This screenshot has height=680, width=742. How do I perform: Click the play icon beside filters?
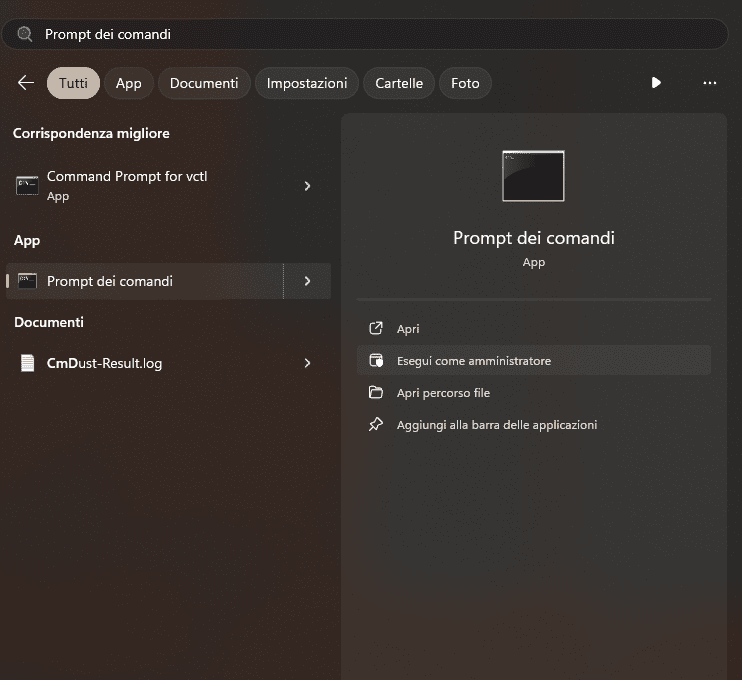[x=656, y=83]
